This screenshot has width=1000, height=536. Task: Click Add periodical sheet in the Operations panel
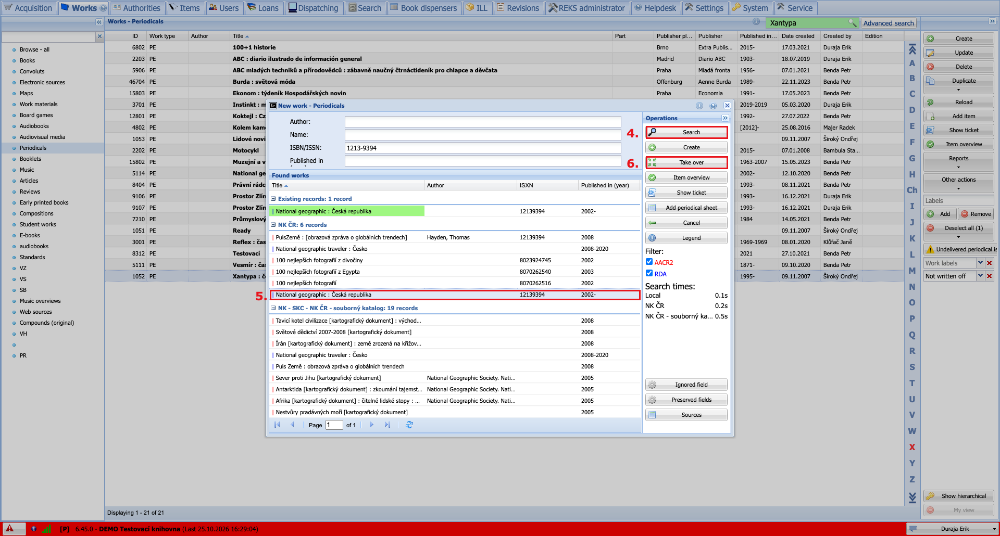[x=686, y=208]
